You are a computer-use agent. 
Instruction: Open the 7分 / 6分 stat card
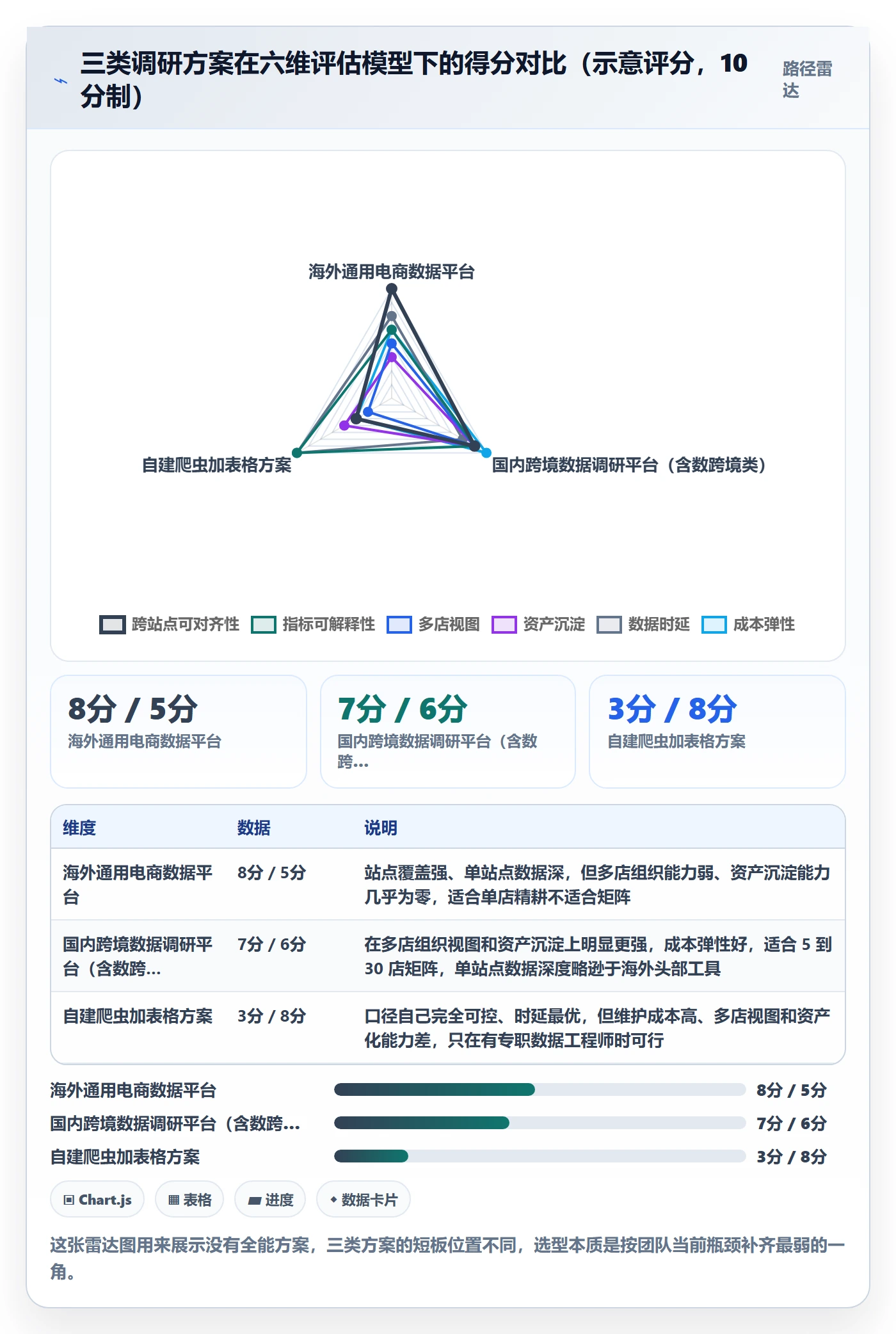(x=448, y=732)
